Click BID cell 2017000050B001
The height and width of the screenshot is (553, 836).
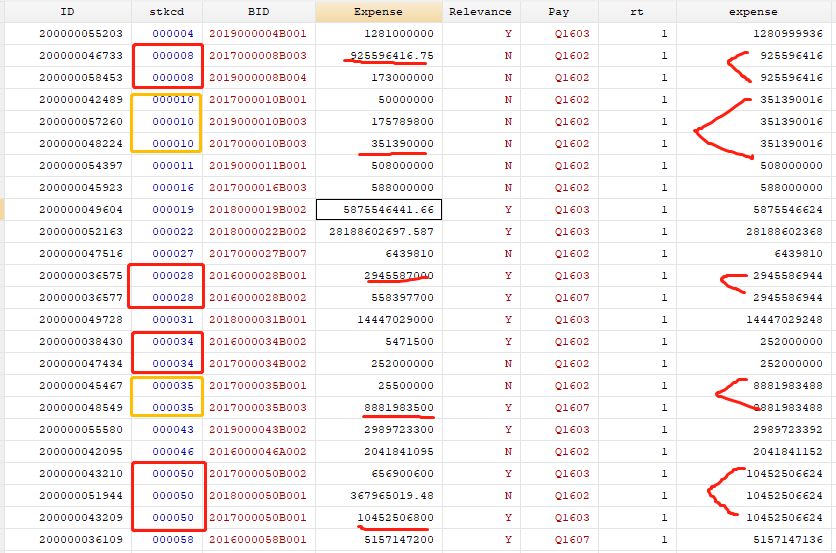(258, 518)
